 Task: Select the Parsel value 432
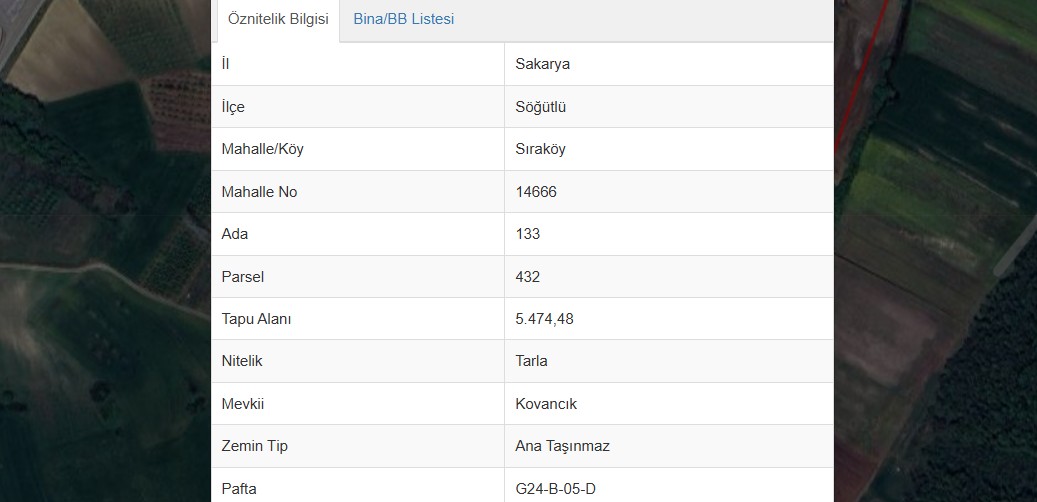pyautogui.click(x=528, y=276)
